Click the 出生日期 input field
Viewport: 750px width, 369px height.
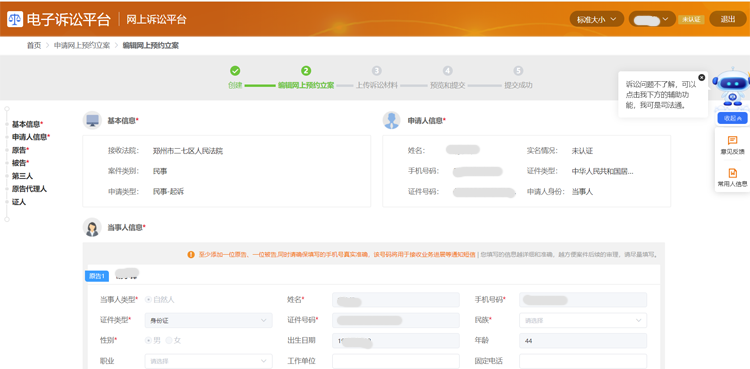point(396,341)
